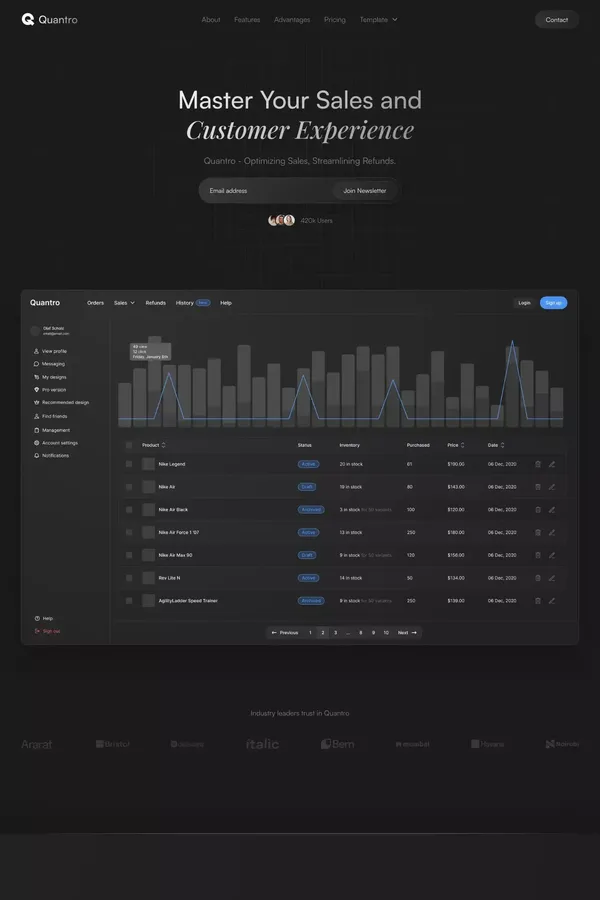Select page 3 in pagination
This screenshot has height=900, width=600.
(x=335, y=633)
